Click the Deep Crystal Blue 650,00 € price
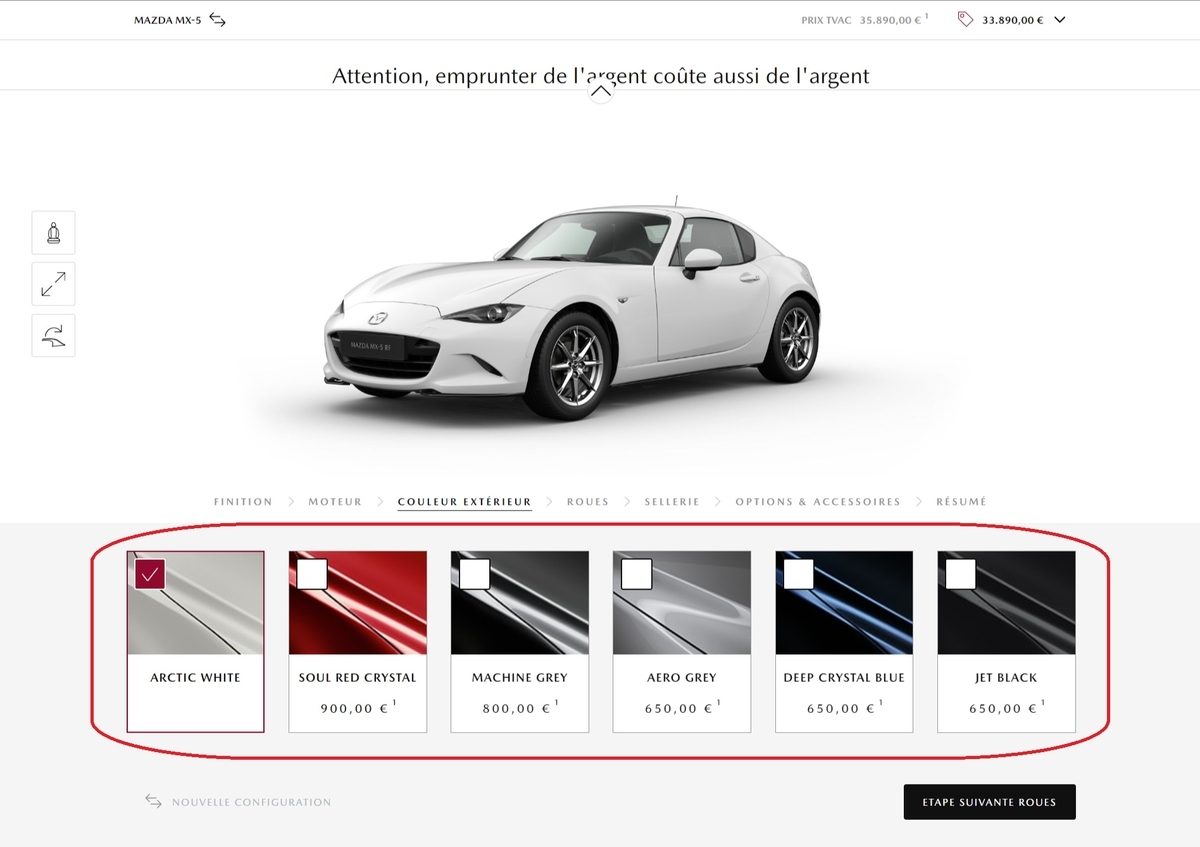This screenshot has height=847, width=1200. 844,708
